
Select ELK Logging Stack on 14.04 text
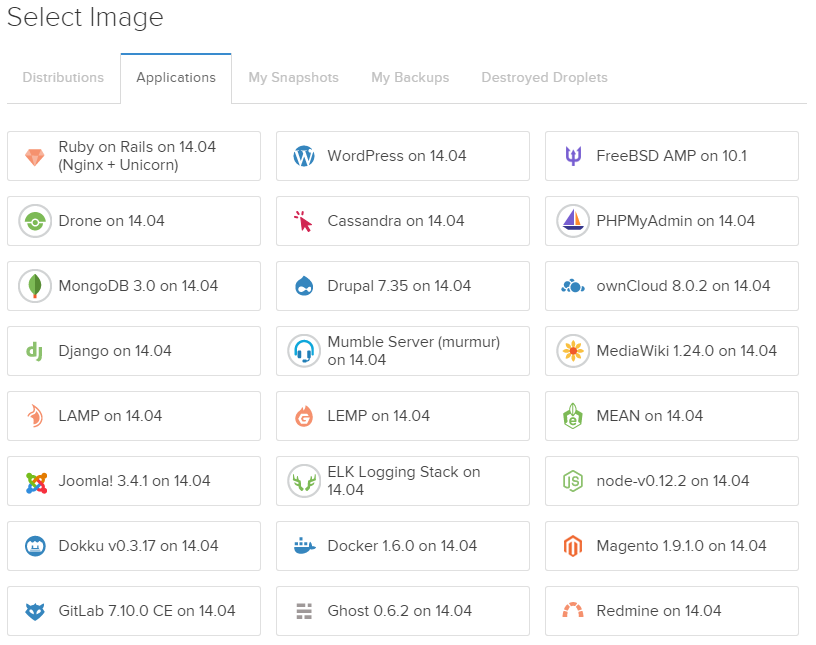(404, 481)
